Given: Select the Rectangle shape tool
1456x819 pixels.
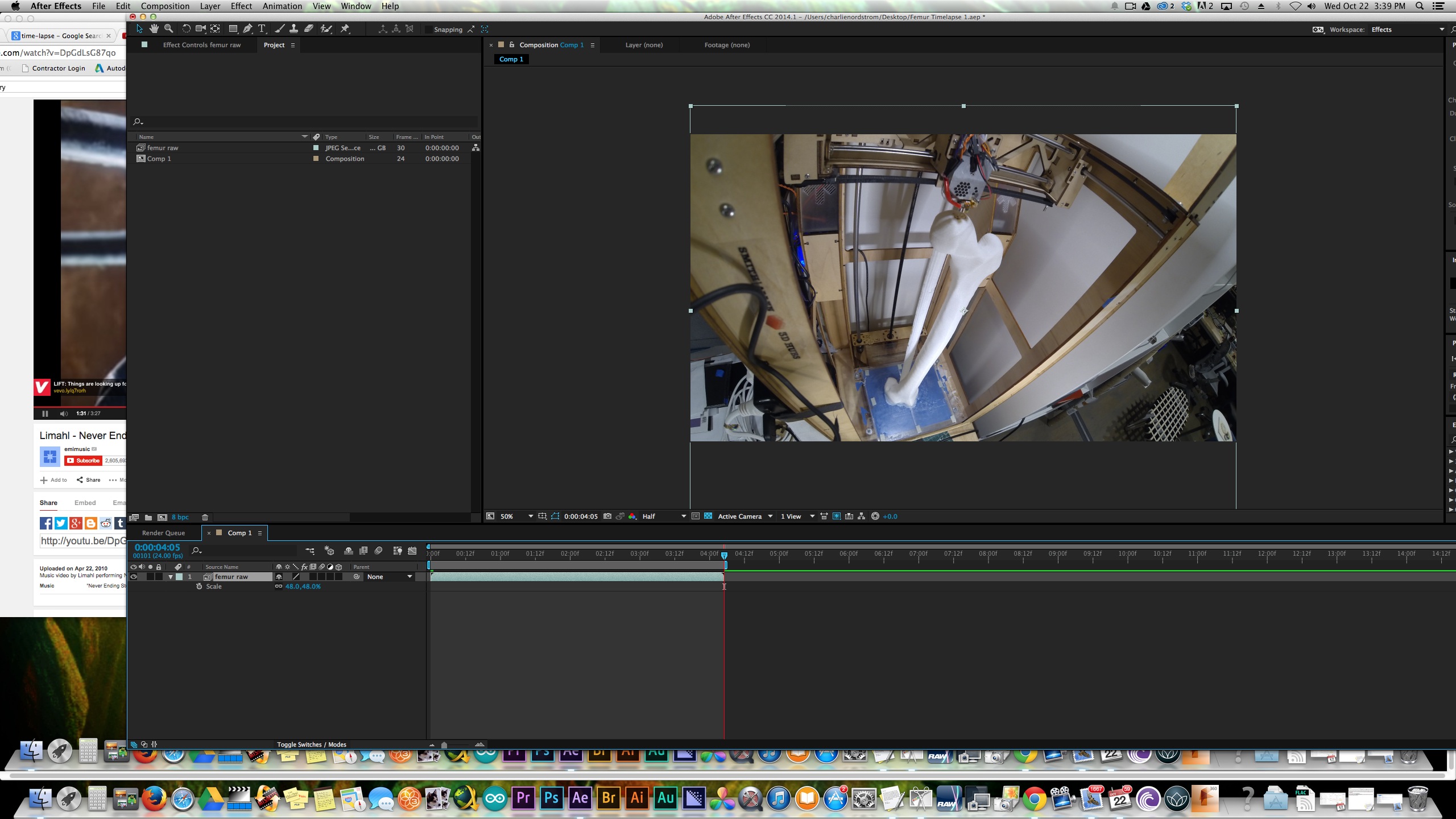Looking at the screenshot, I should [233, 29].
